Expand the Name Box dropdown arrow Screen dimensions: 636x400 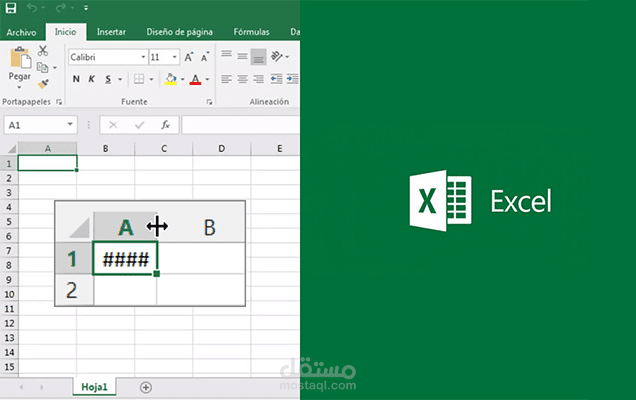tap(70, 124)
